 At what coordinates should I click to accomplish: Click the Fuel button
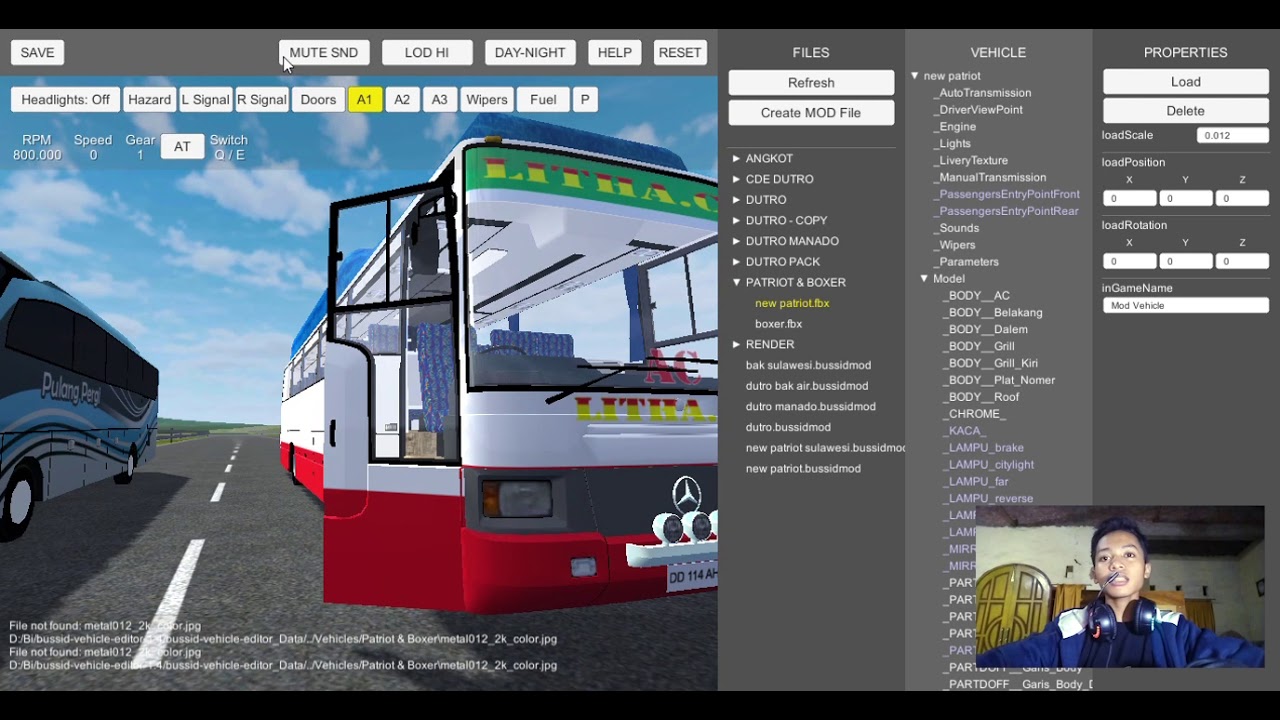pos(543,100)
